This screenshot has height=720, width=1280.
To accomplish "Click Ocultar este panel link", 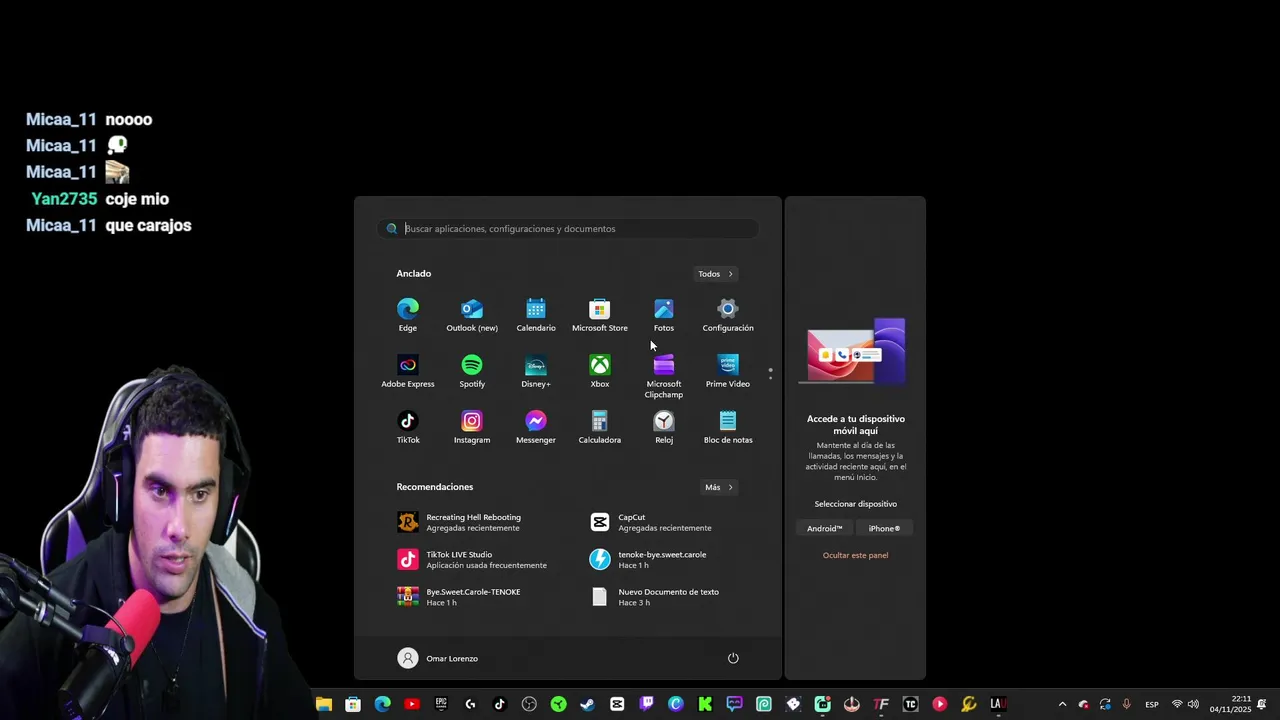I will (855, 555).
